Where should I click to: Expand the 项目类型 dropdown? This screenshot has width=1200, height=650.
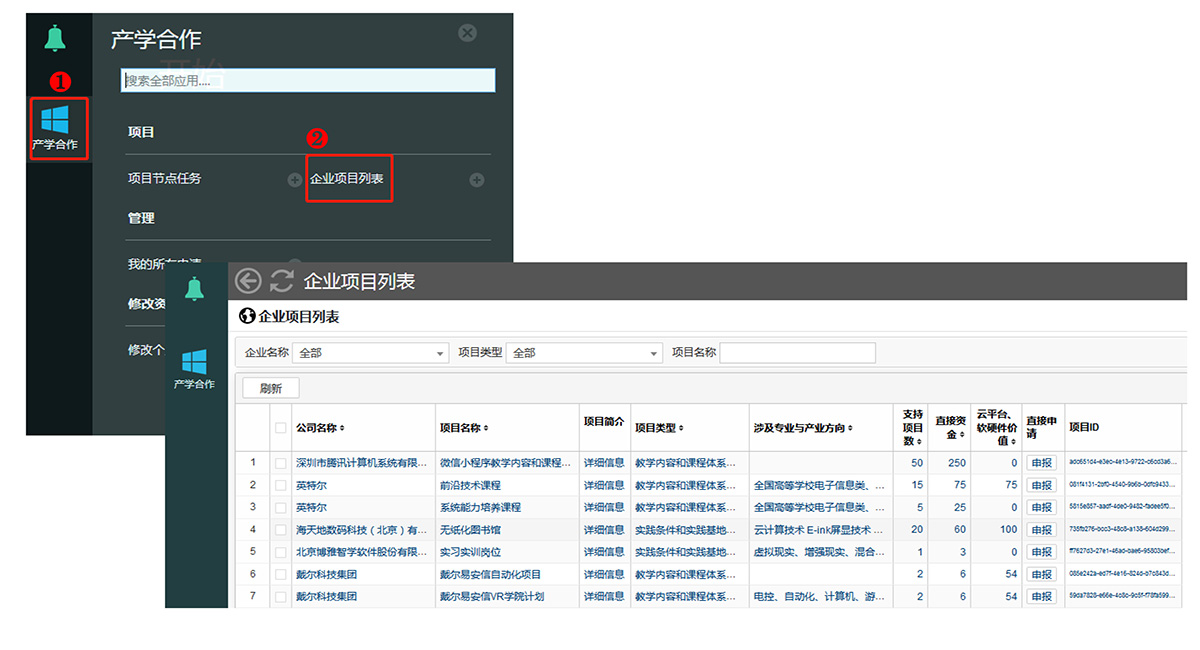pos(584,353)
